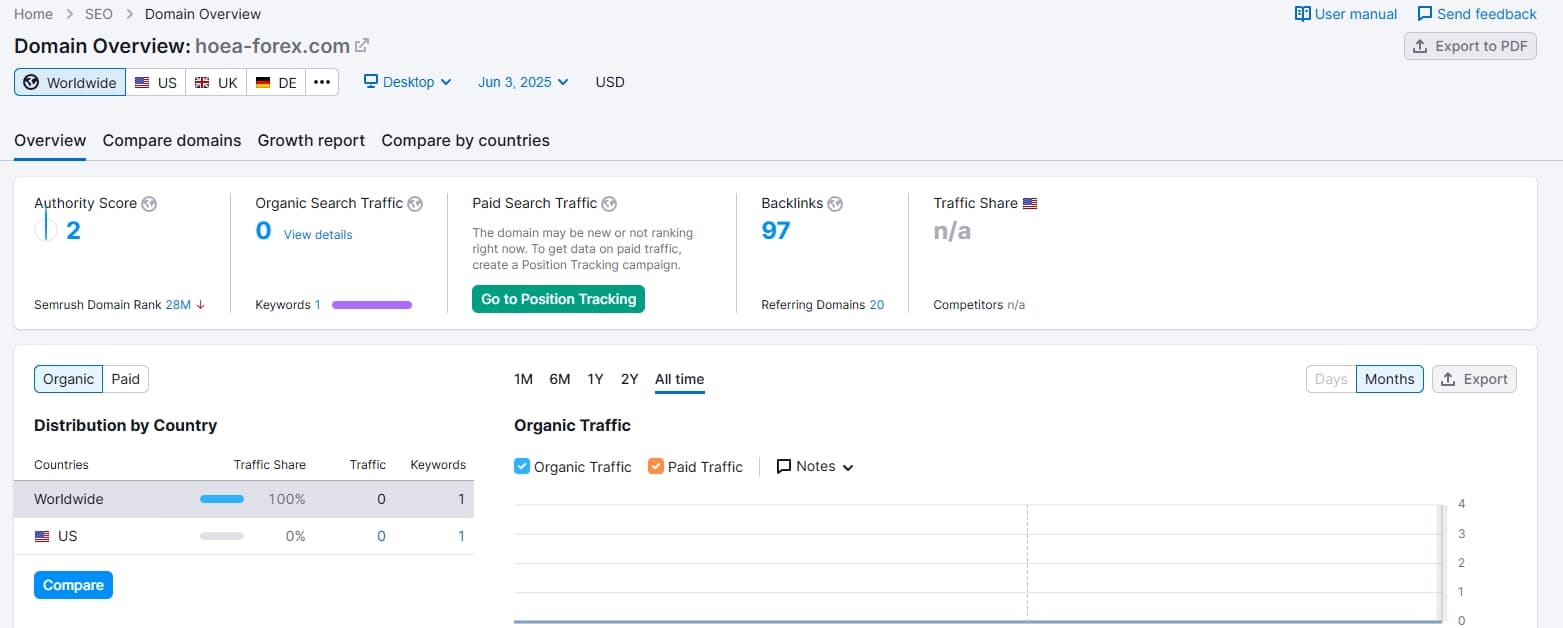
Task: Click the US row Traffic value 0
Action: pos(381,536)
